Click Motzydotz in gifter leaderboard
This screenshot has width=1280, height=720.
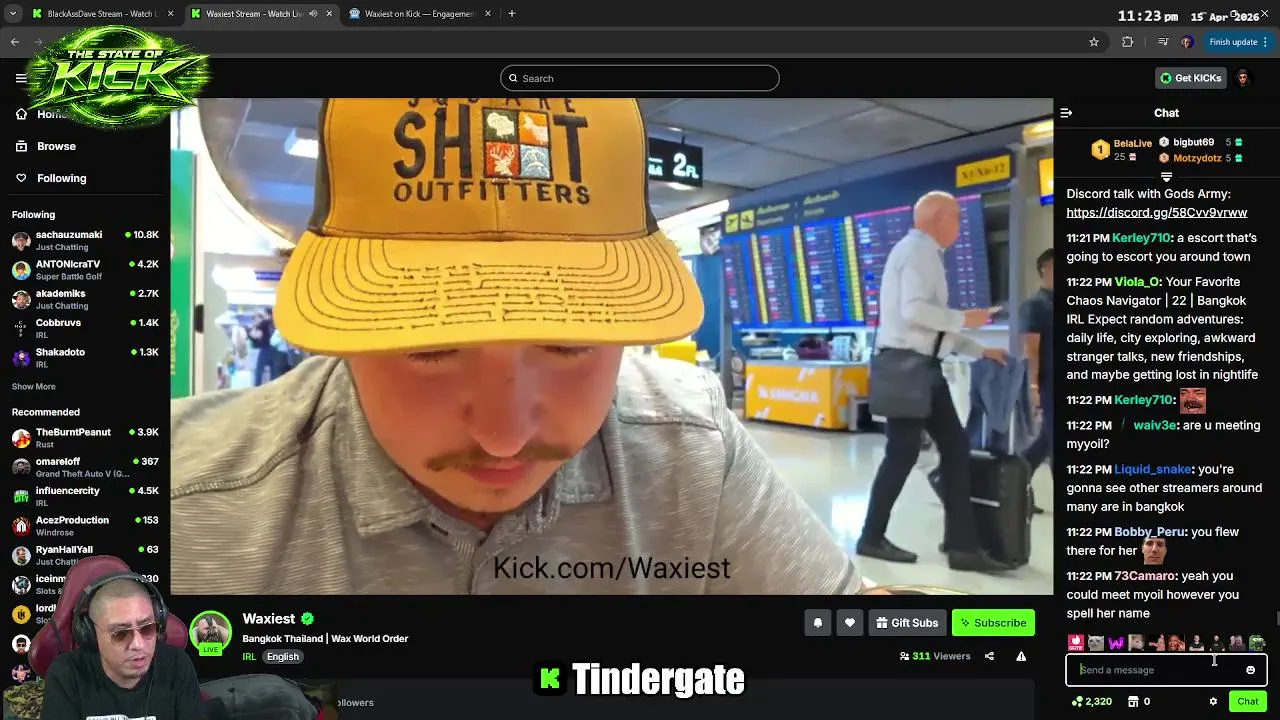[x=1198, y=158]
